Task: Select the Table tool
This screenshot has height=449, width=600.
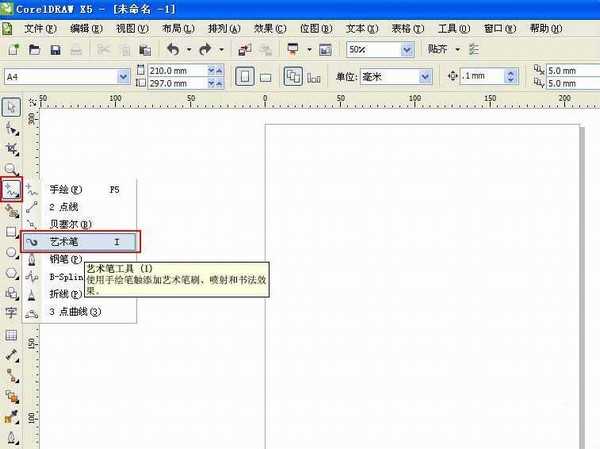Action: (11, 335)
